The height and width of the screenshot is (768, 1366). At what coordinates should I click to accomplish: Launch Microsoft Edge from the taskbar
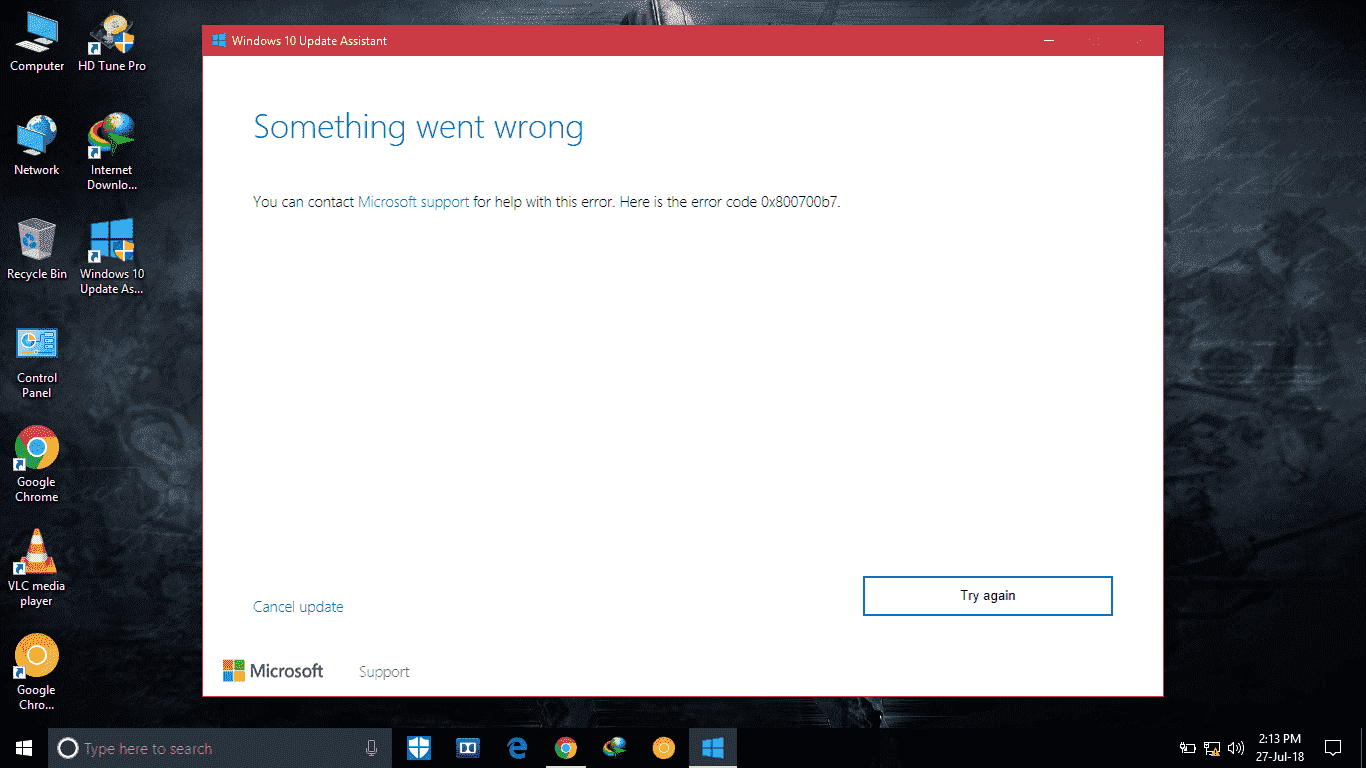point(517,748)
